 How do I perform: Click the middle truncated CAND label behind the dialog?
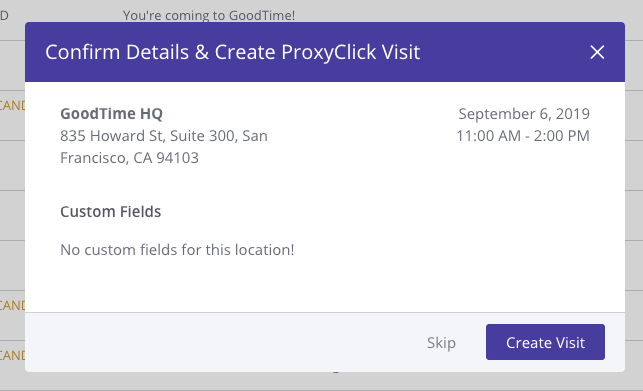12,305
